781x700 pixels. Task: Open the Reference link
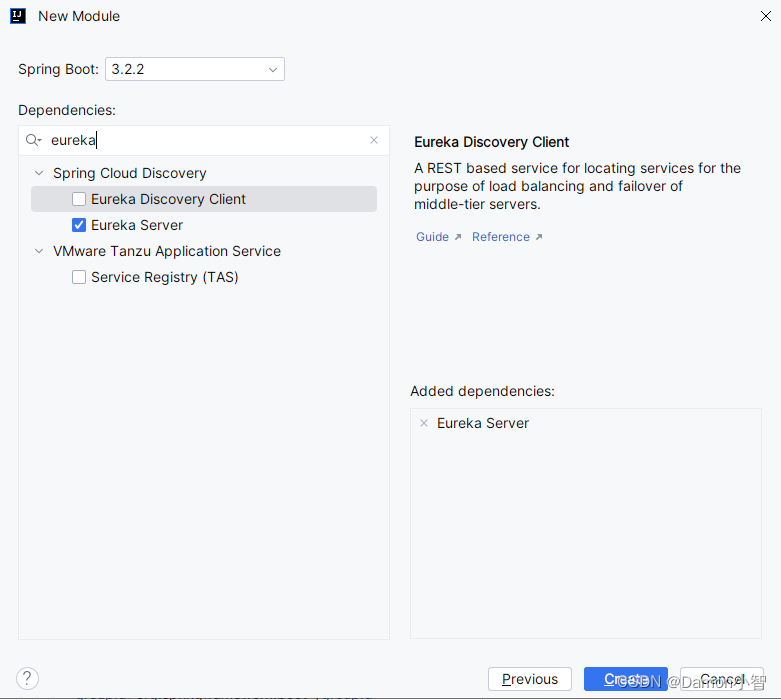507,237
